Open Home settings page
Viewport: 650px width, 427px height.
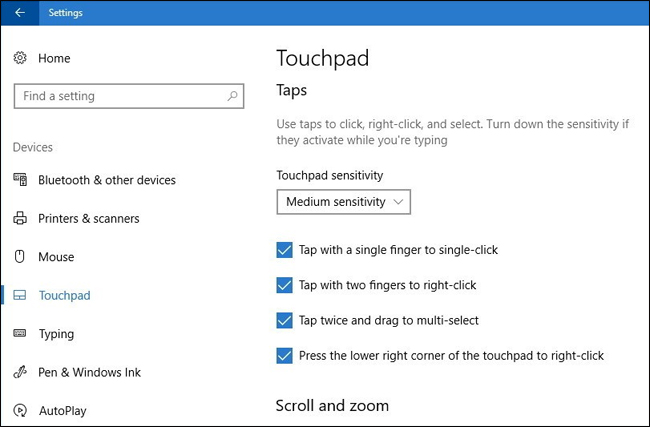(x=54, y=58)
